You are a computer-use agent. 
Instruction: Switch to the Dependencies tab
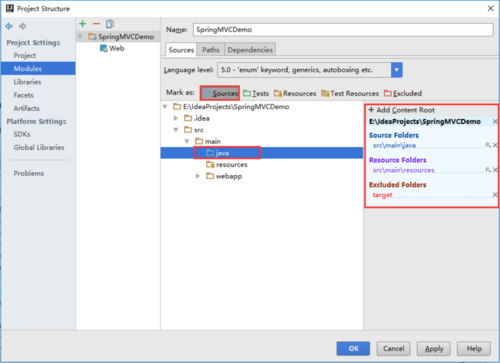tap(250, 50)
